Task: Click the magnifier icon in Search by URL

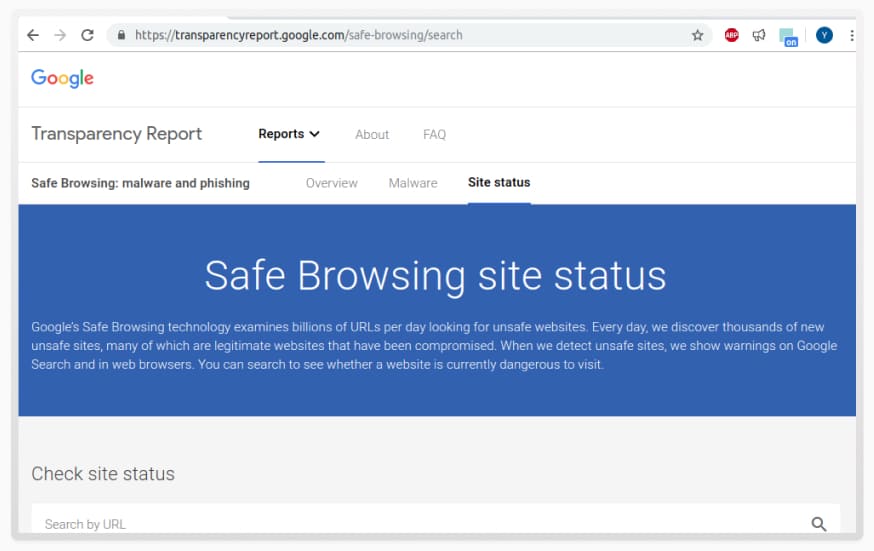Action: (819, 524)
